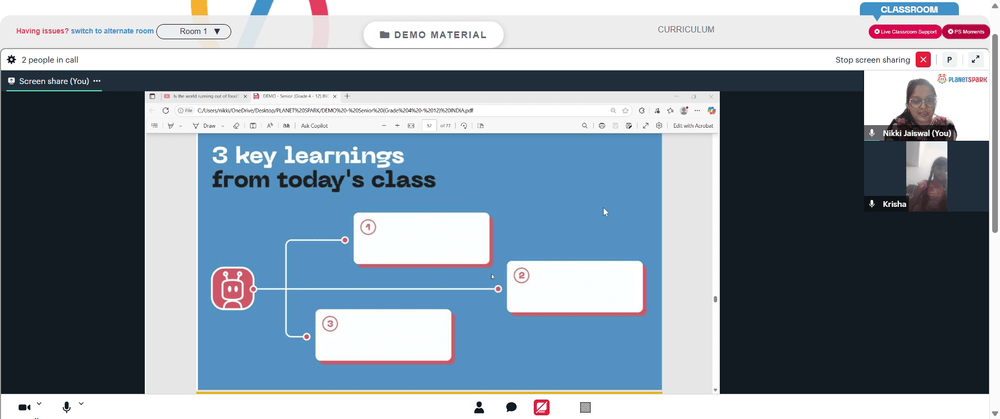Screen dimensions: 1000x419
Task: Click switch to alternate room link
Action: tap(112, 31)
